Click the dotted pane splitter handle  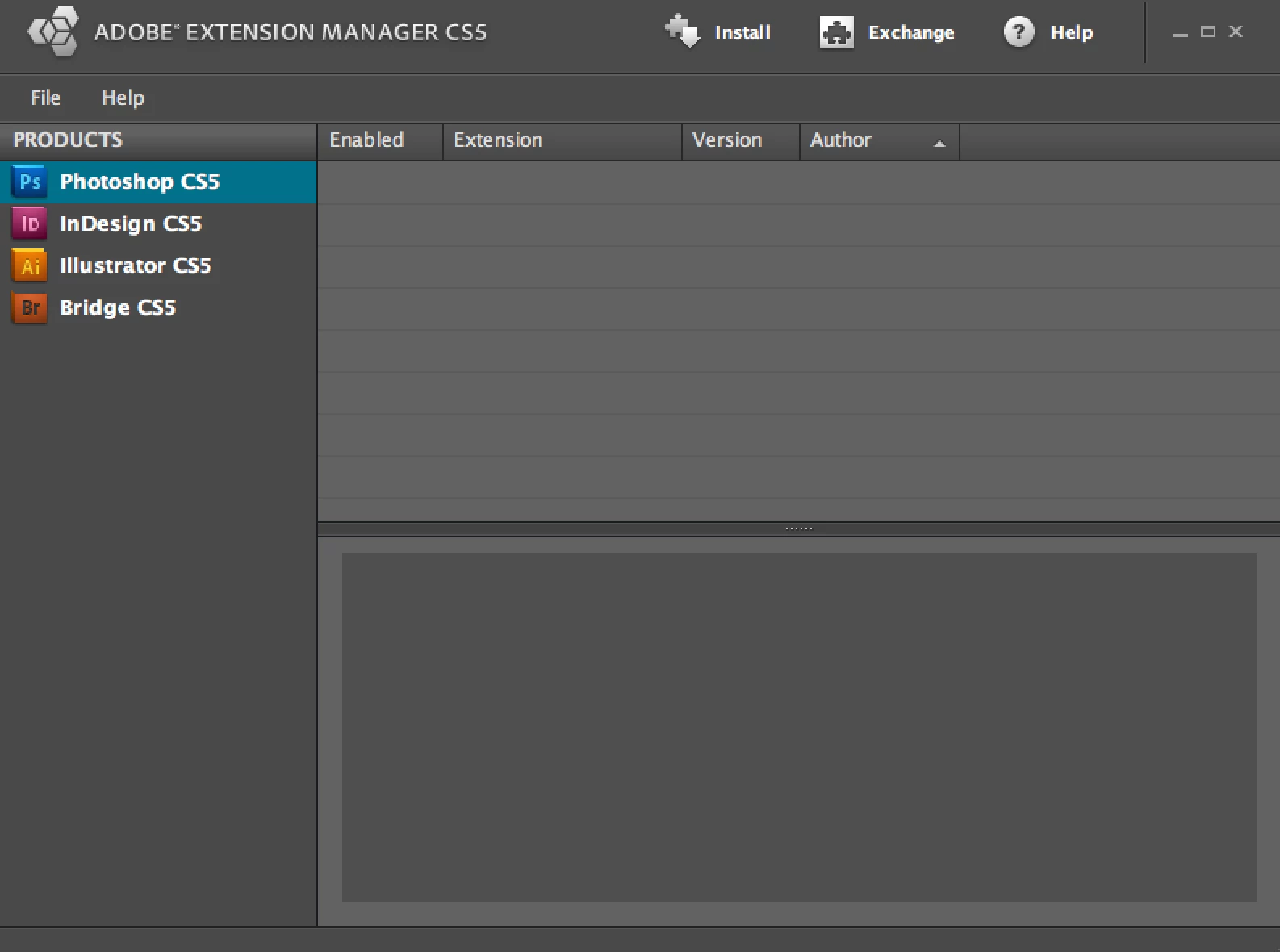799,528
